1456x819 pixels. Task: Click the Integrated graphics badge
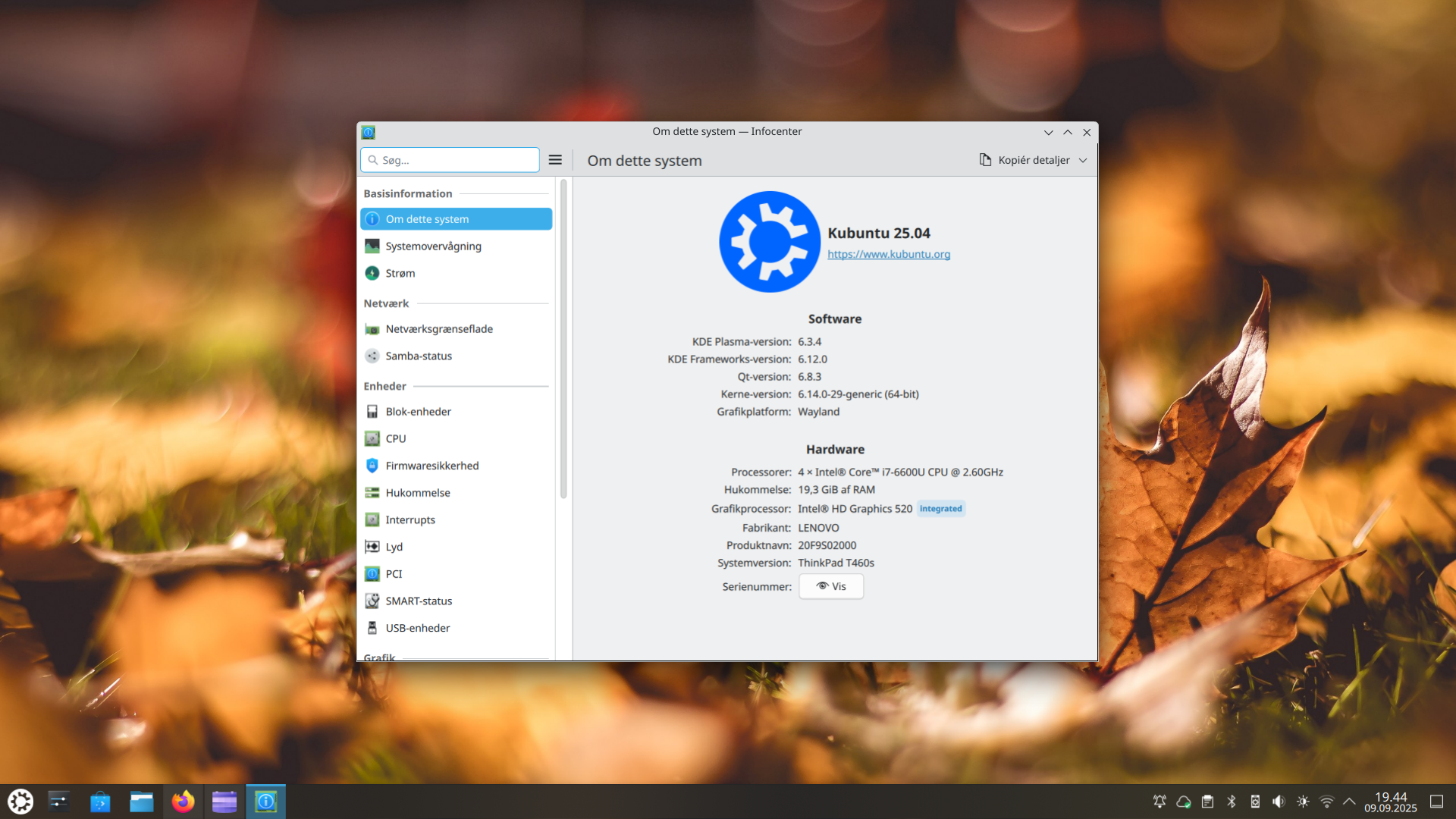941,509
